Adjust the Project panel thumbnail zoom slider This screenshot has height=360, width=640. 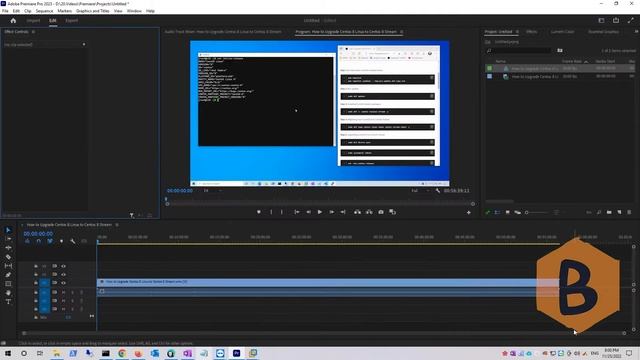[536, 213]
